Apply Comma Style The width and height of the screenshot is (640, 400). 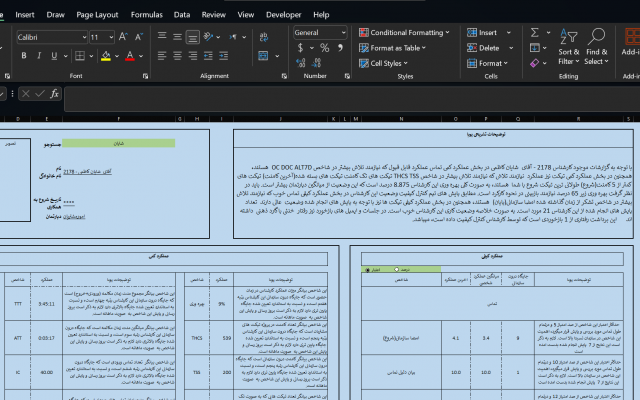340,48
